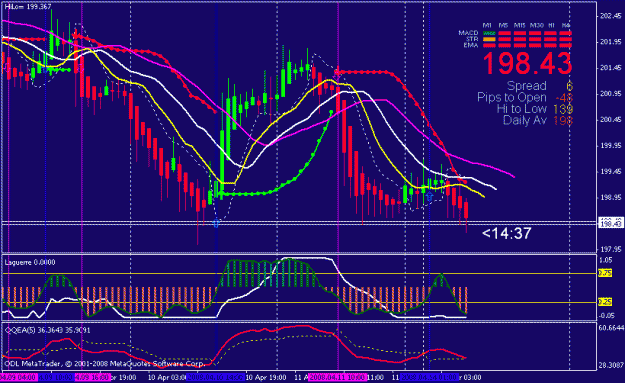
Task: Click the -0.05 Laguerre scale label
Action: (607, 316)
